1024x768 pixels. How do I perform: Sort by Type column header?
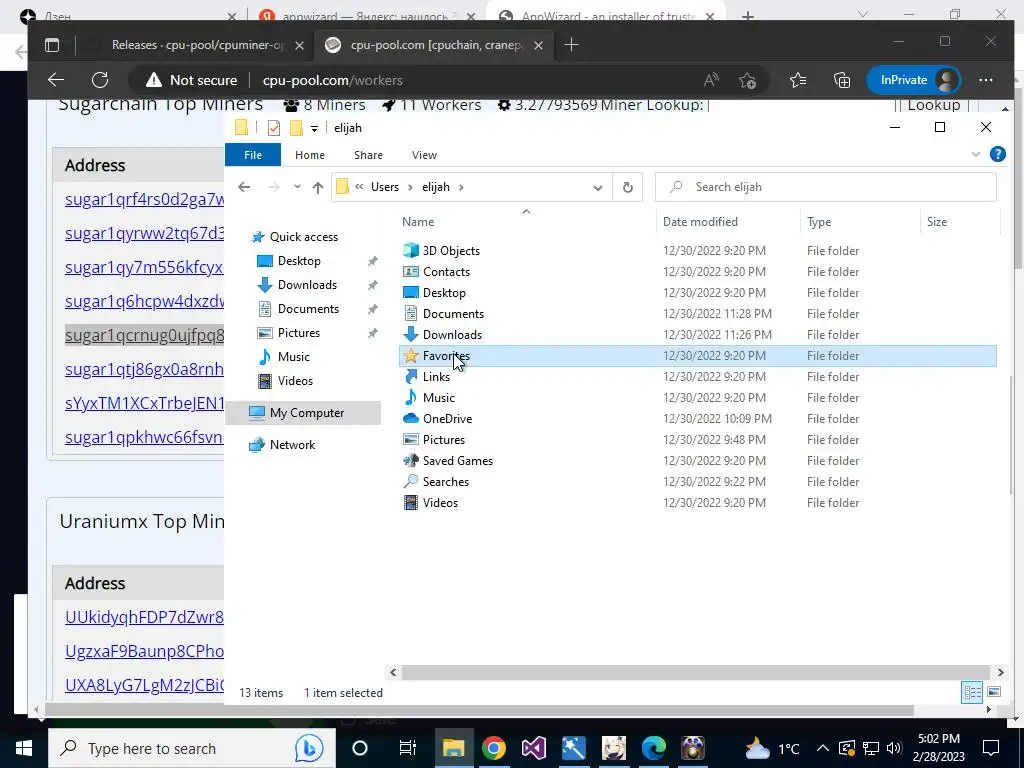[819, 222]
